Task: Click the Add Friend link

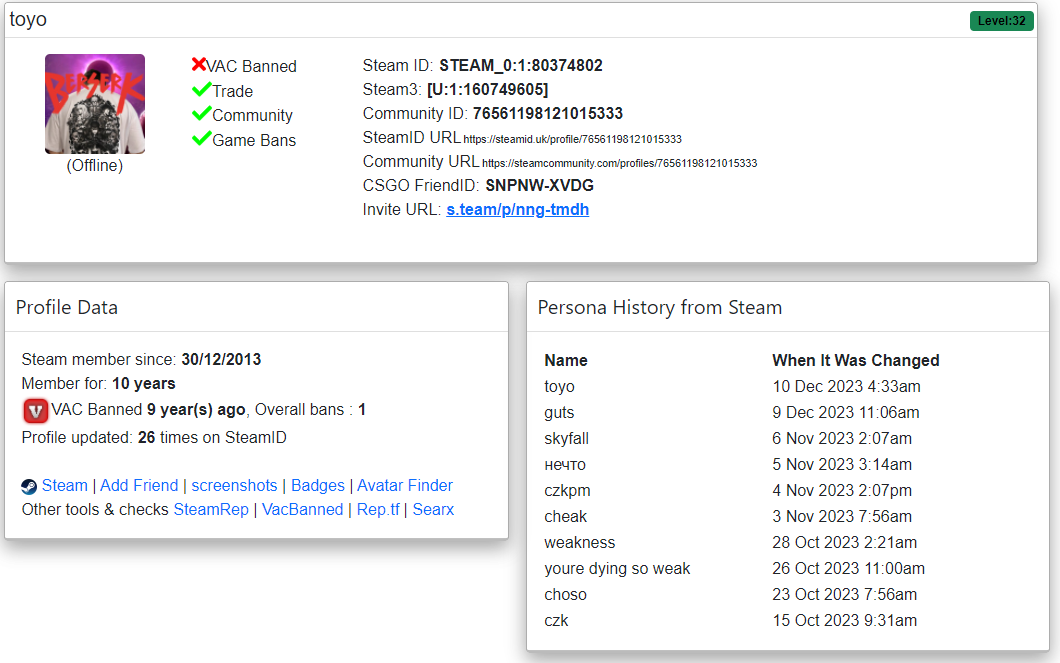Action: [139, 486]
